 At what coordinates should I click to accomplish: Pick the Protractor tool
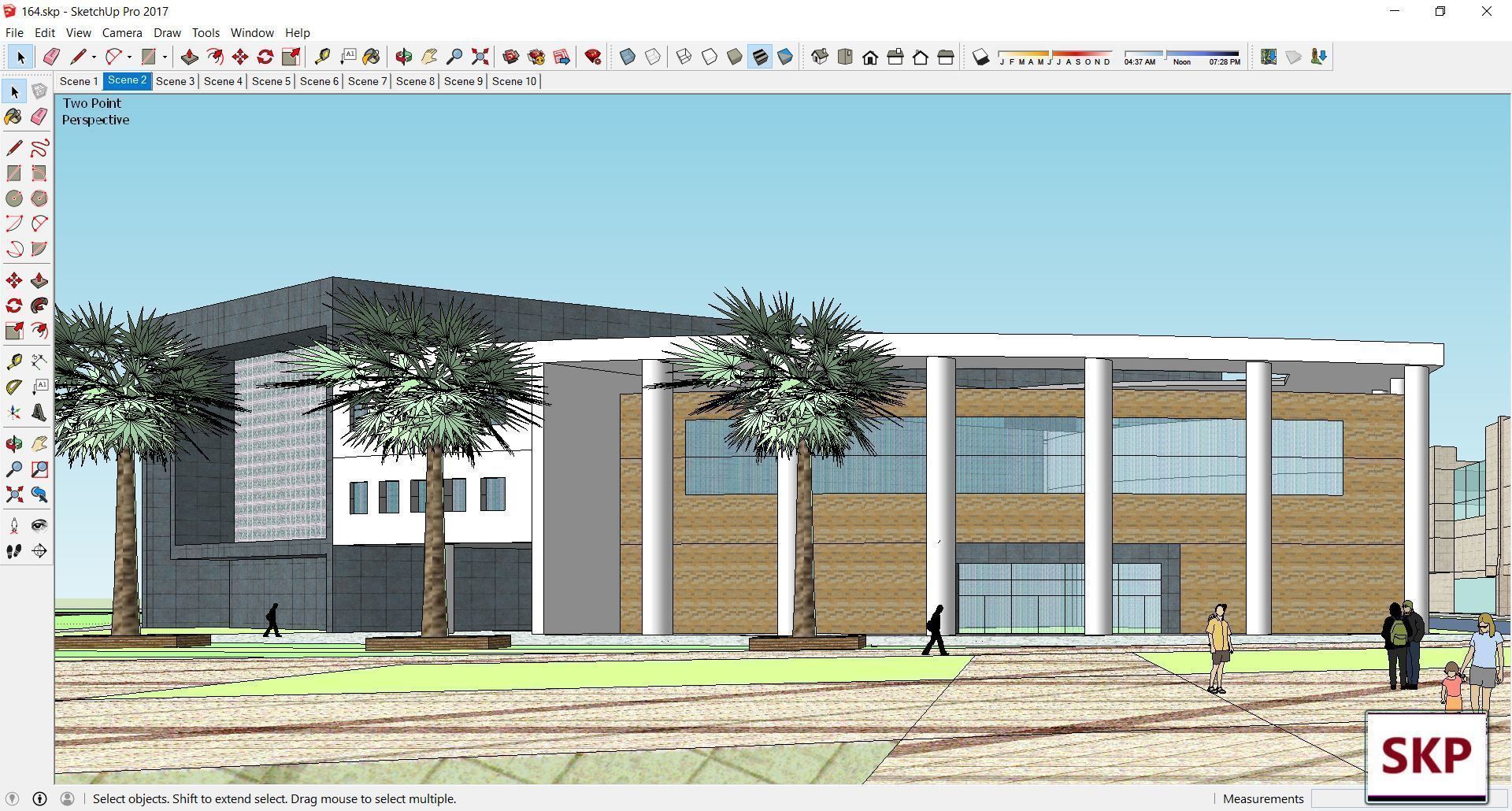(14, 387)
